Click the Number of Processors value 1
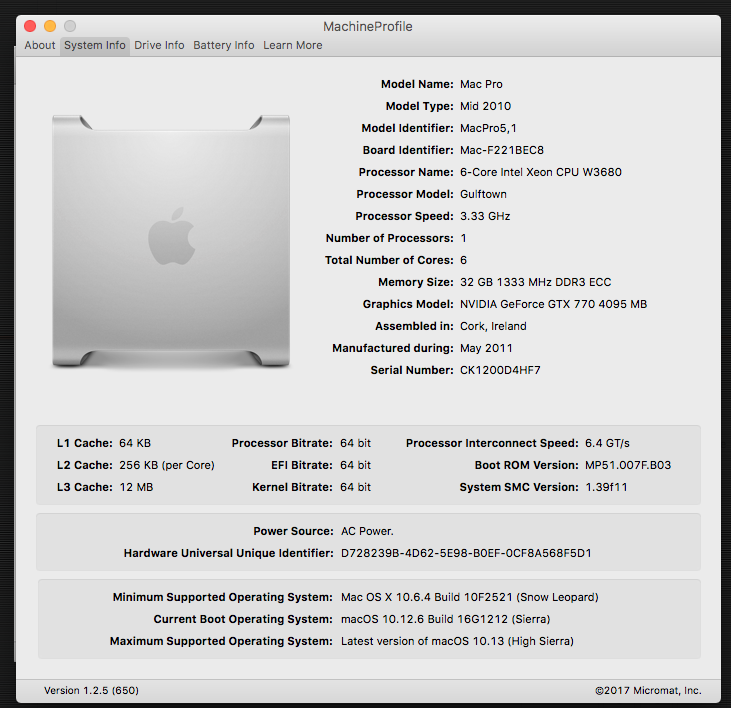 click(463, 238)
